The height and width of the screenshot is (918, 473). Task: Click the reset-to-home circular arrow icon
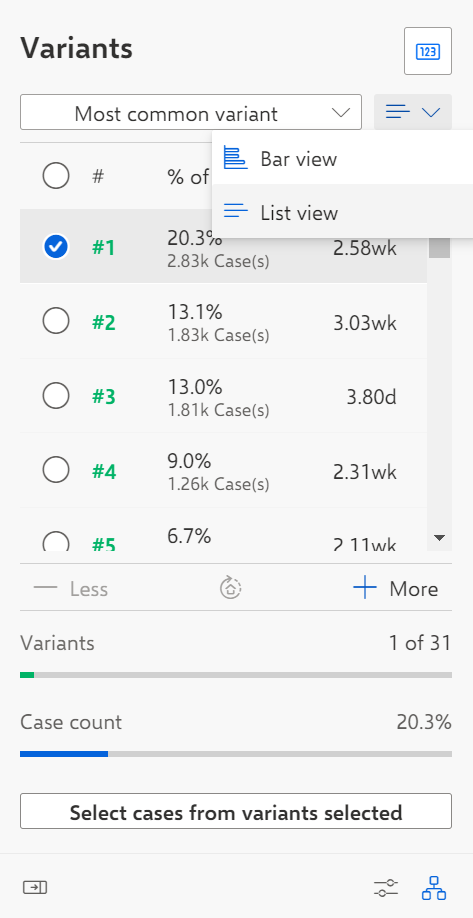point(231,588)
